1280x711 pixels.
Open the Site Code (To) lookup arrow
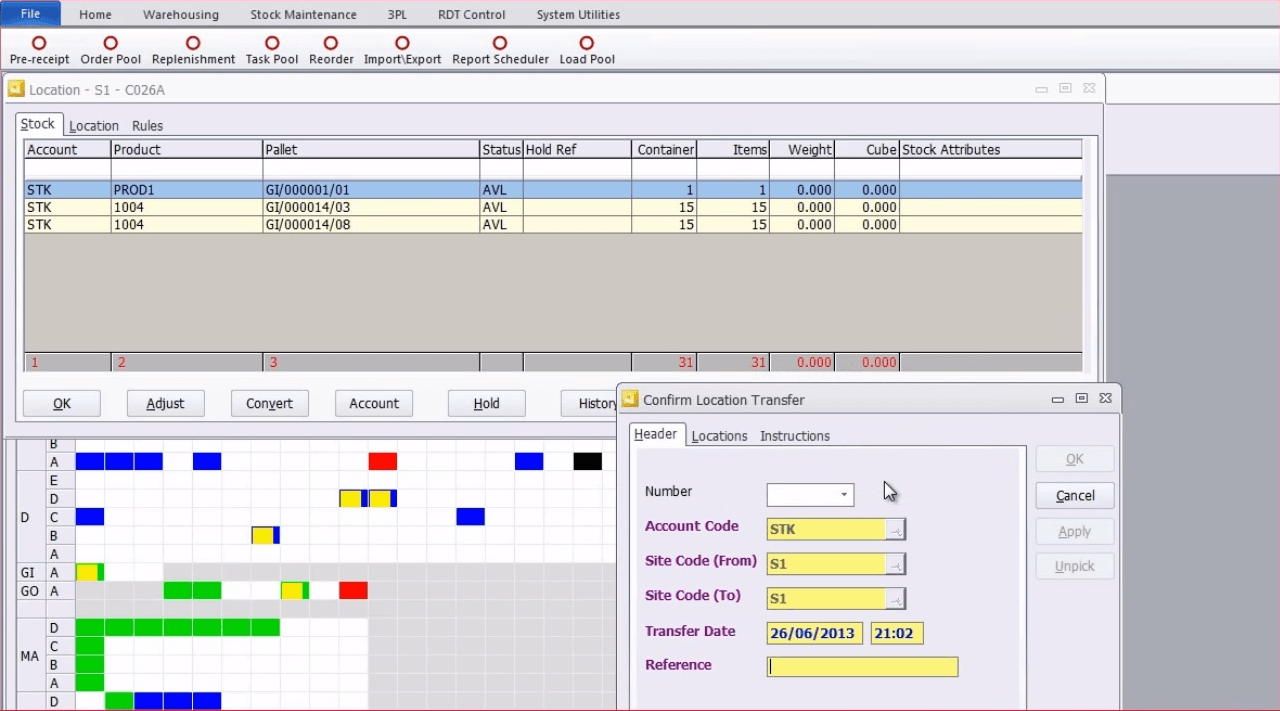tap(896, 599)
